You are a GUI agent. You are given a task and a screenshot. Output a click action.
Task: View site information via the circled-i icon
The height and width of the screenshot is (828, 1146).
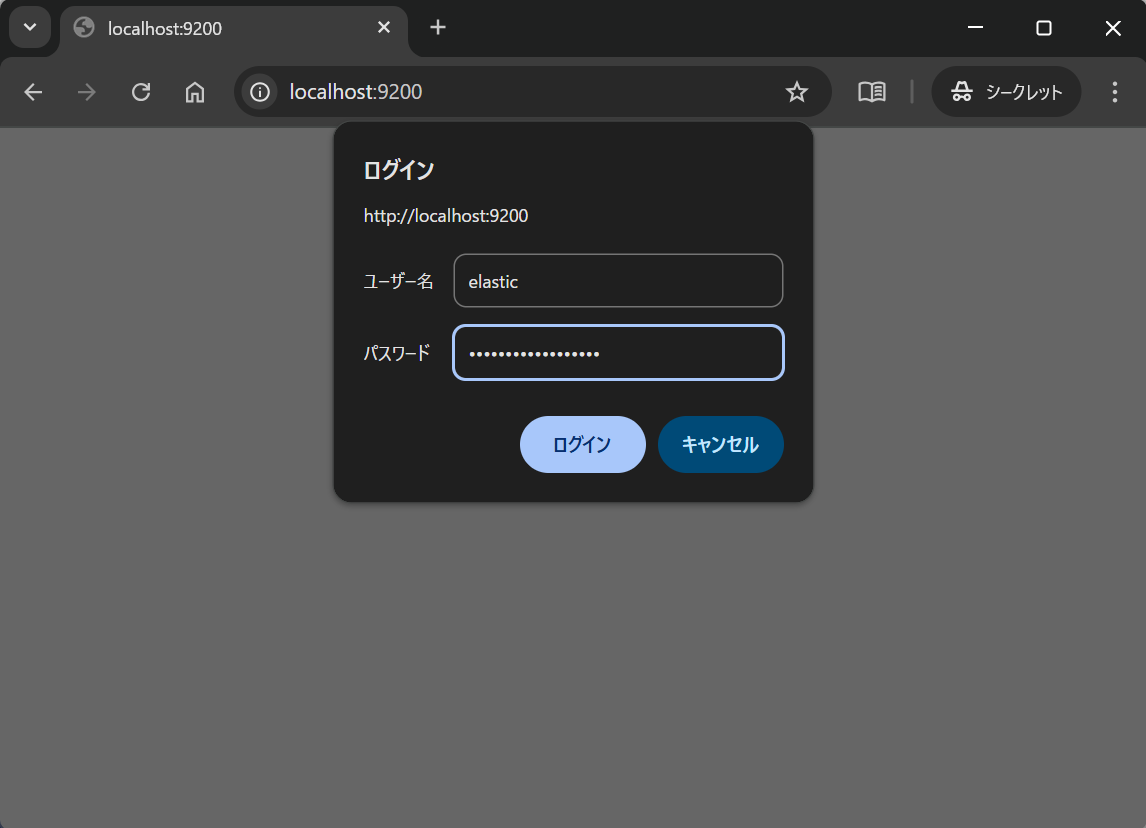click(x=259, y=91)
